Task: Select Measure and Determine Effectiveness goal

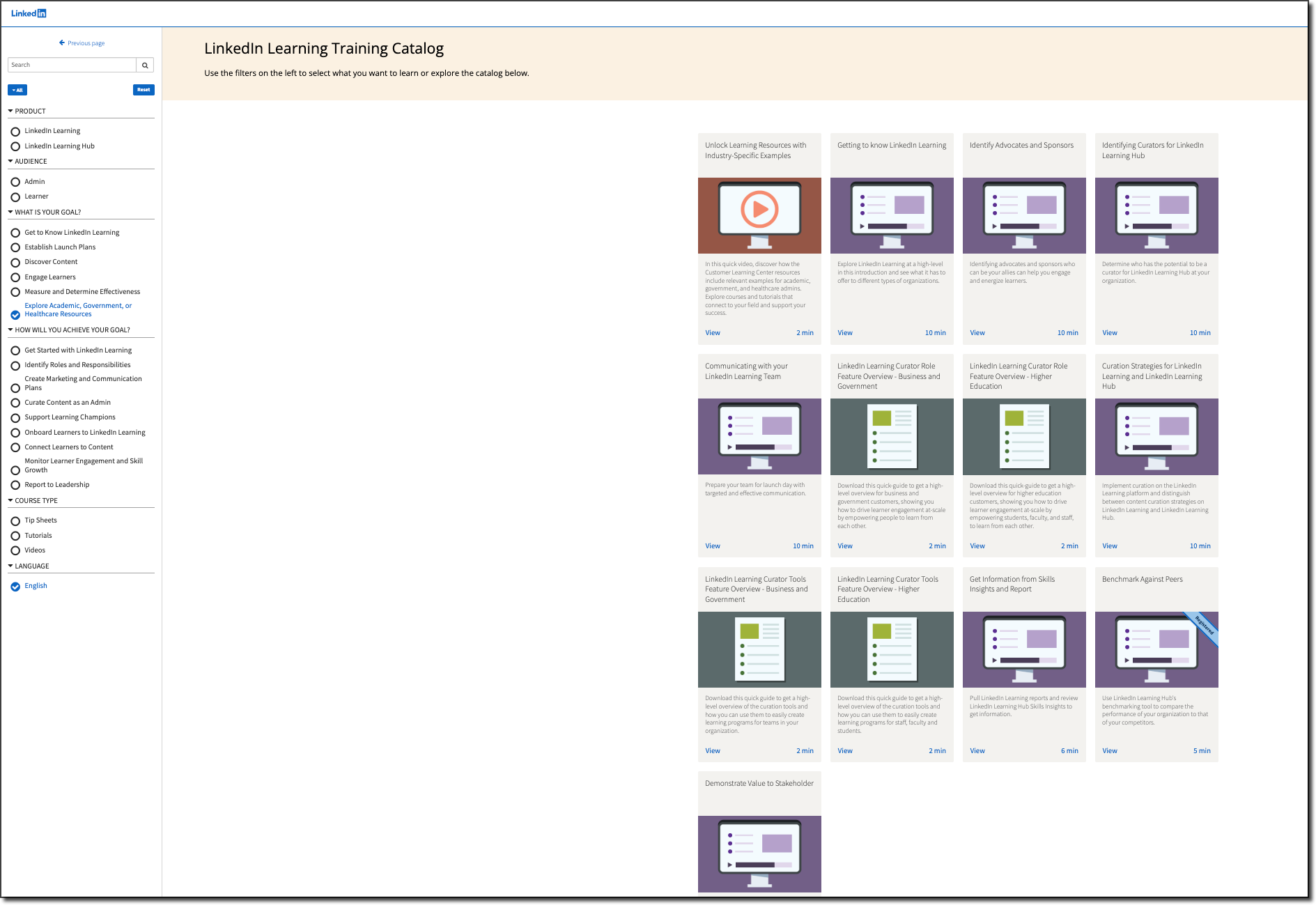Action: [15, 292]
